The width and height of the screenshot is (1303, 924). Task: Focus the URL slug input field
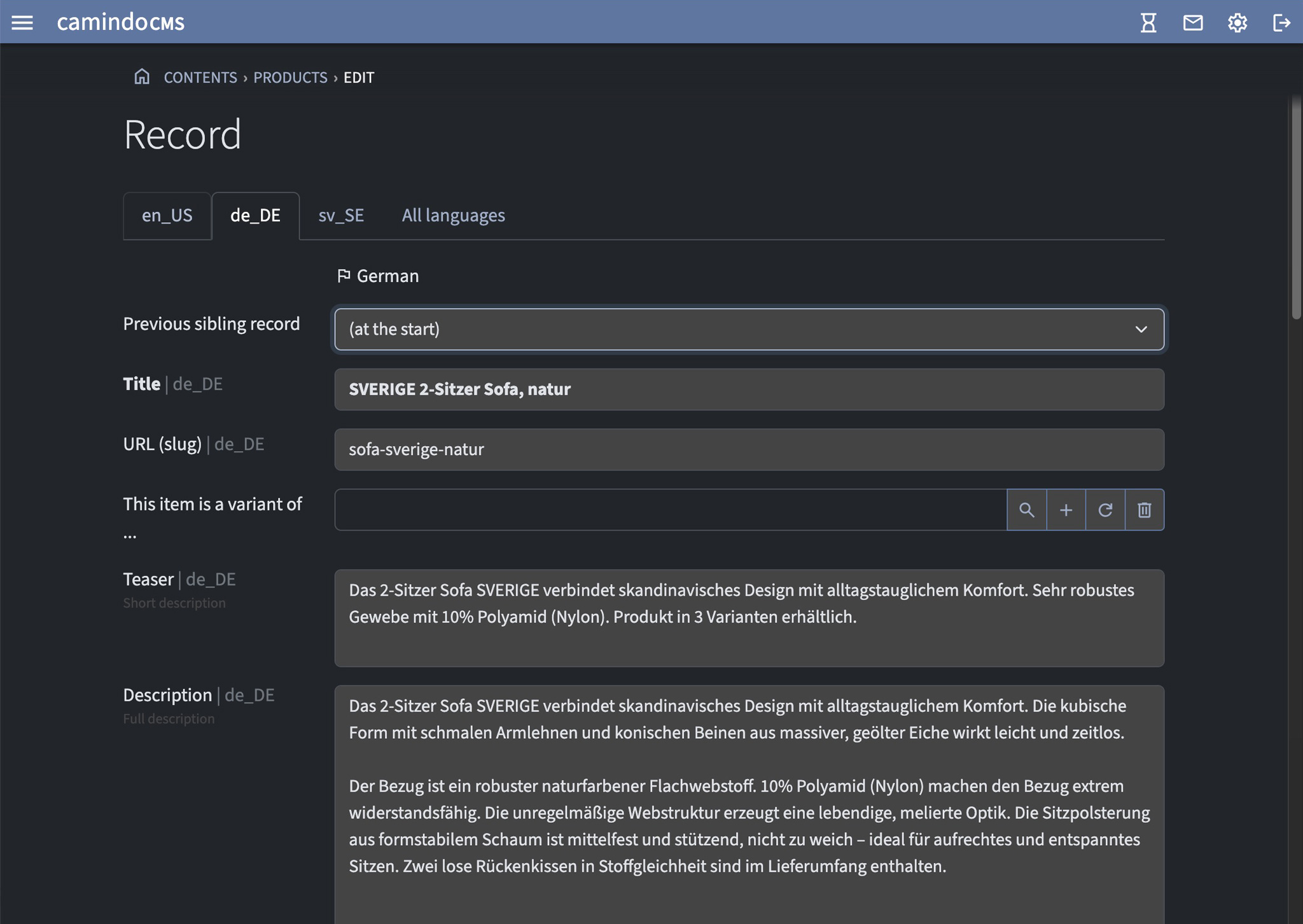[749, 449]
